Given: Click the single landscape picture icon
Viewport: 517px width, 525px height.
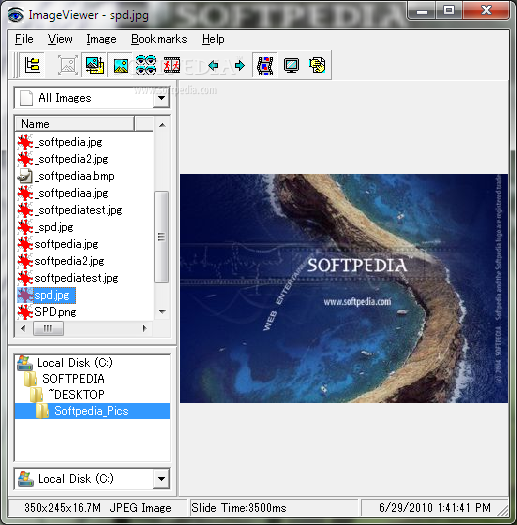Looking at the screenshot, I should (x=121, y=65).
